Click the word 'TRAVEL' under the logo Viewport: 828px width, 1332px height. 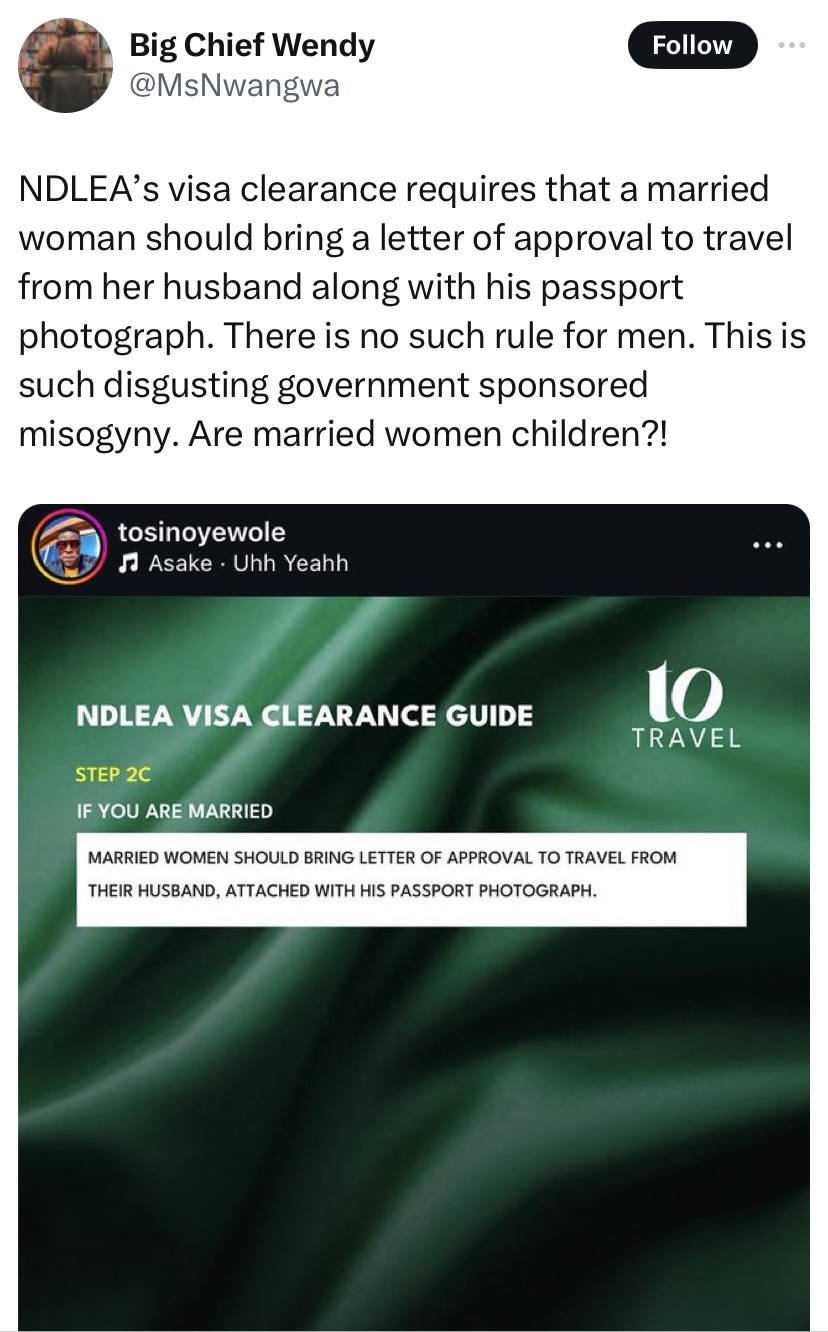point(686,739)
